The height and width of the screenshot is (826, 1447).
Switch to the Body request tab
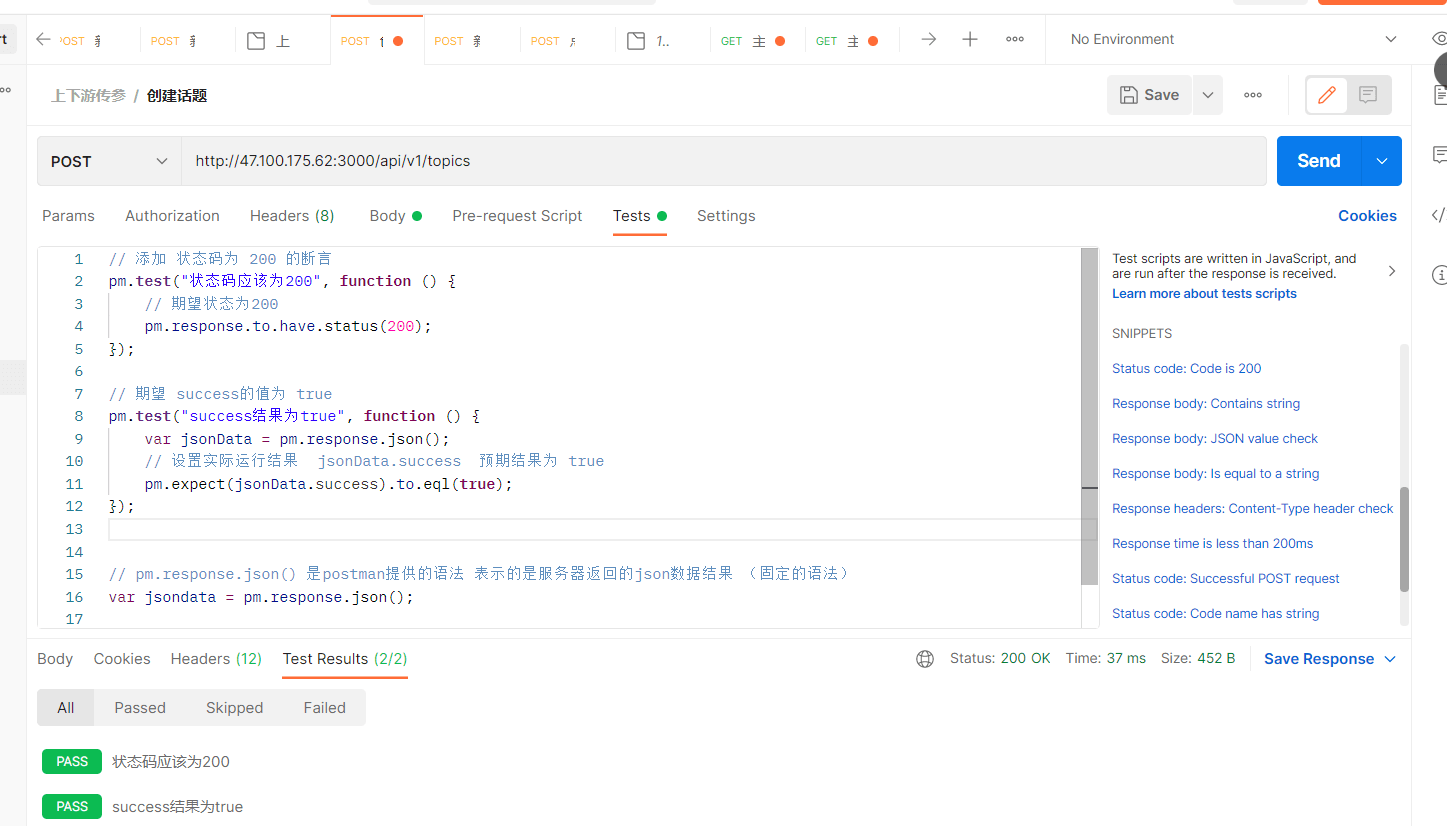pyautogui.click(x=395, y=216)
